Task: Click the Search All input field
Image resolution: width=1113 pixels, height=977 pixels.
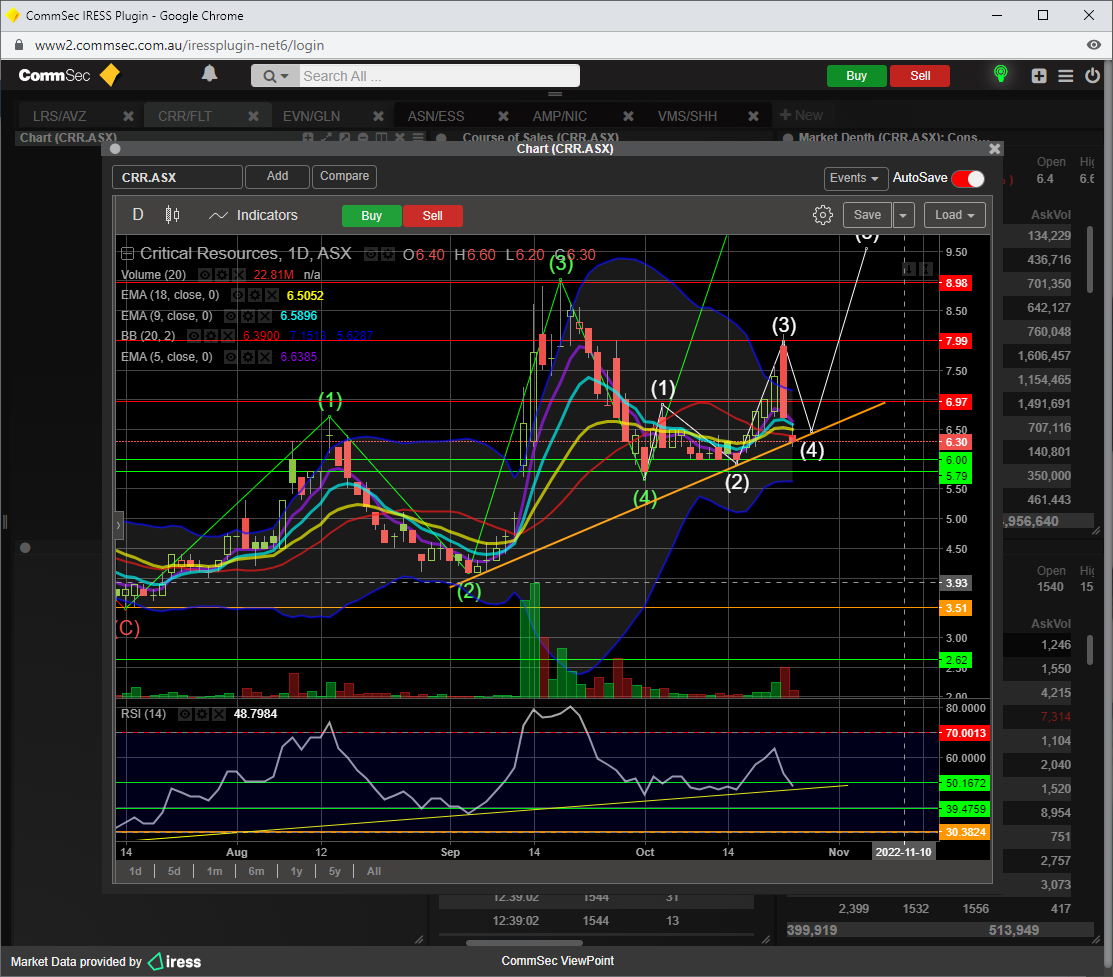Action: click(x=438, y=76)
